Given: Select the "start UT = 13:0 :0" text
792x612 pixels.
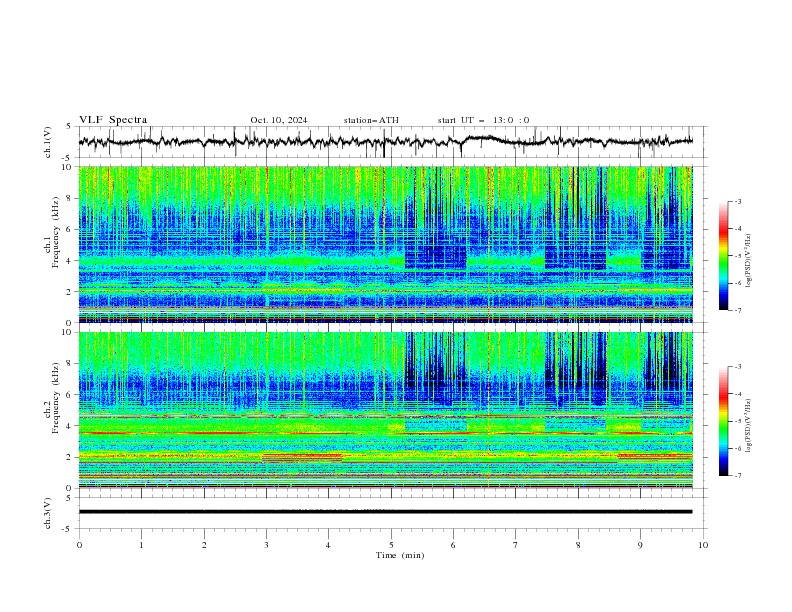Looking at the screenshot, I should (483, 120).
